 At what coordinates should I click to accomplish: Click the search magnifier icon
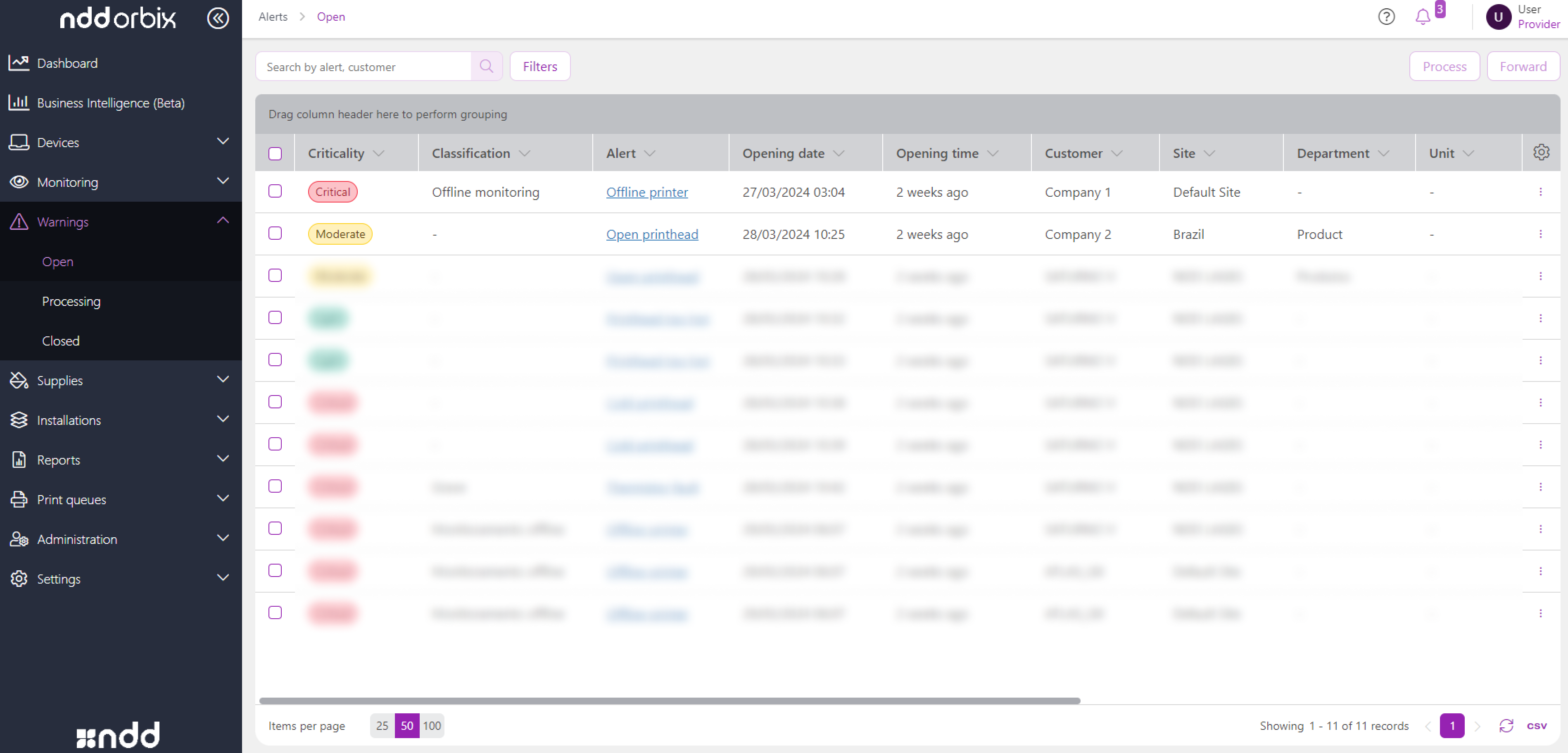click(x=486, y=67)
